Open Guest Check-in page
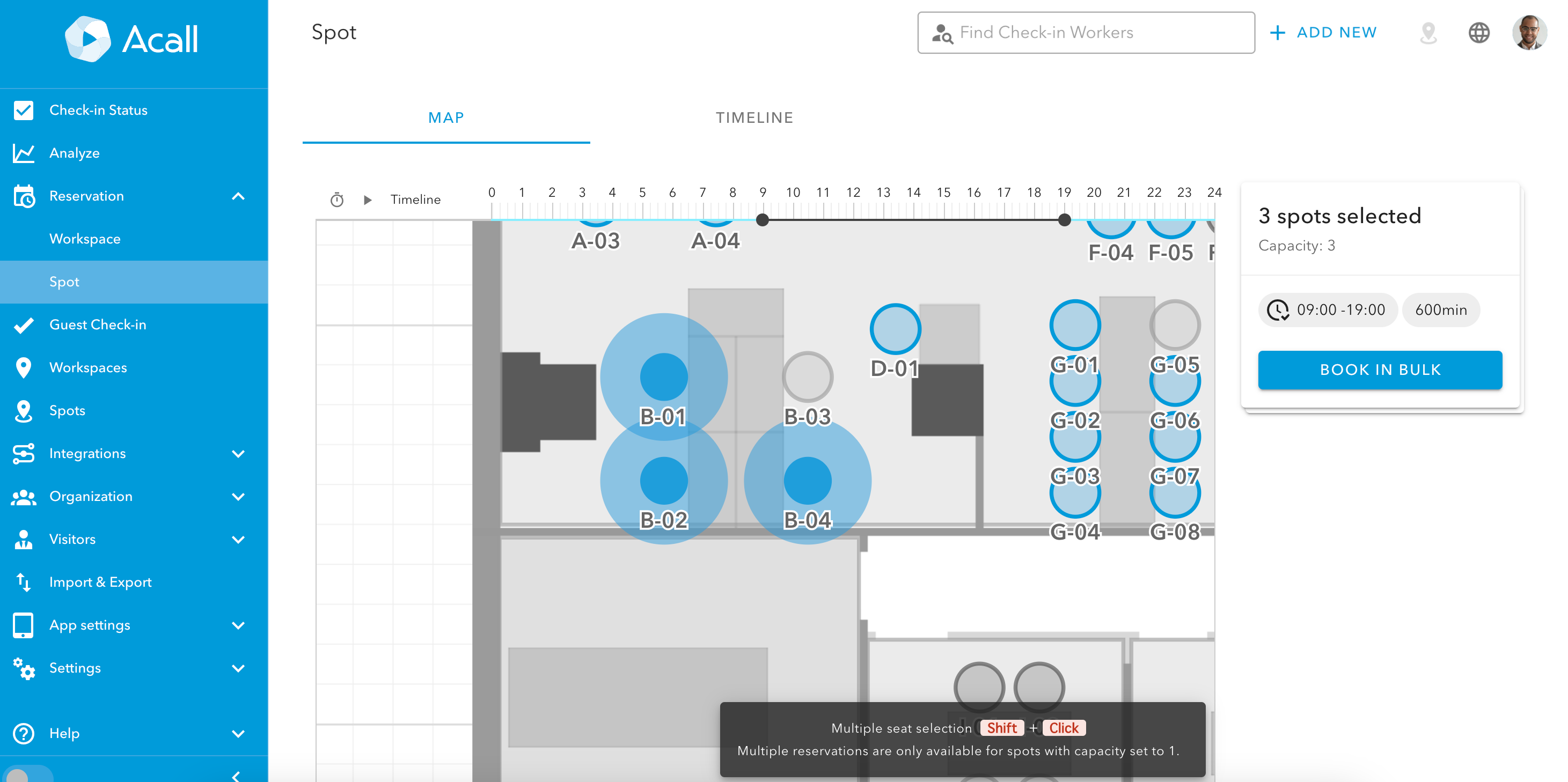Screen dimensions: 1568x782 click(x=134, y=324)
